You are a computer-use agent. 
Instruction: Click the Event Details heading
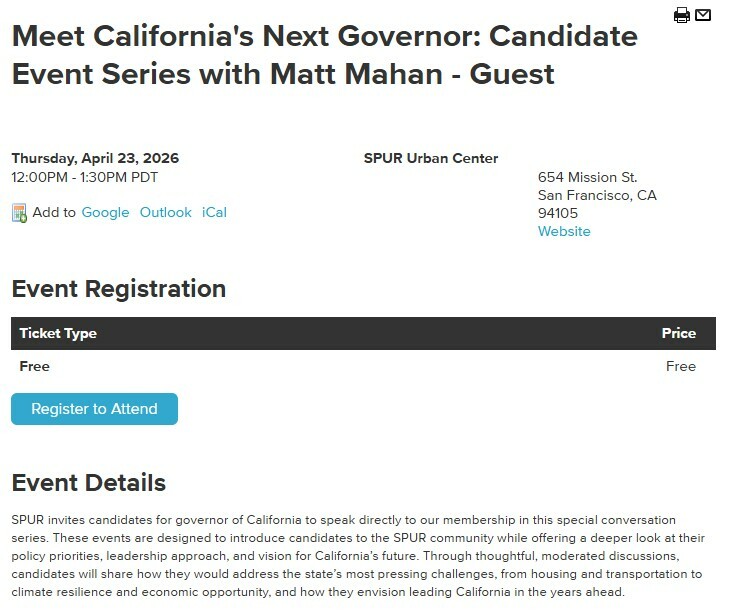click(88, 483)
